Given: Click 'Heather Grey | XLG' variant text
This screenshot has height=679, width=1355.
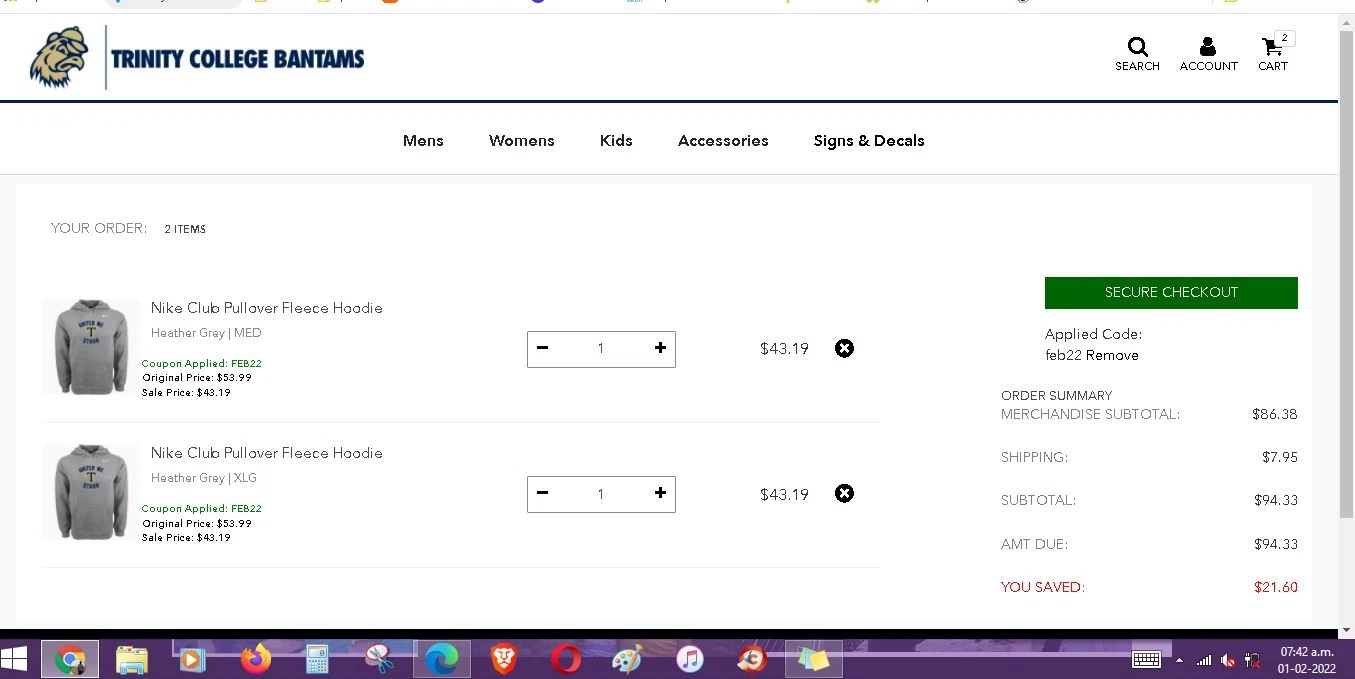Looking at the screenshot, I should point(204,478).
